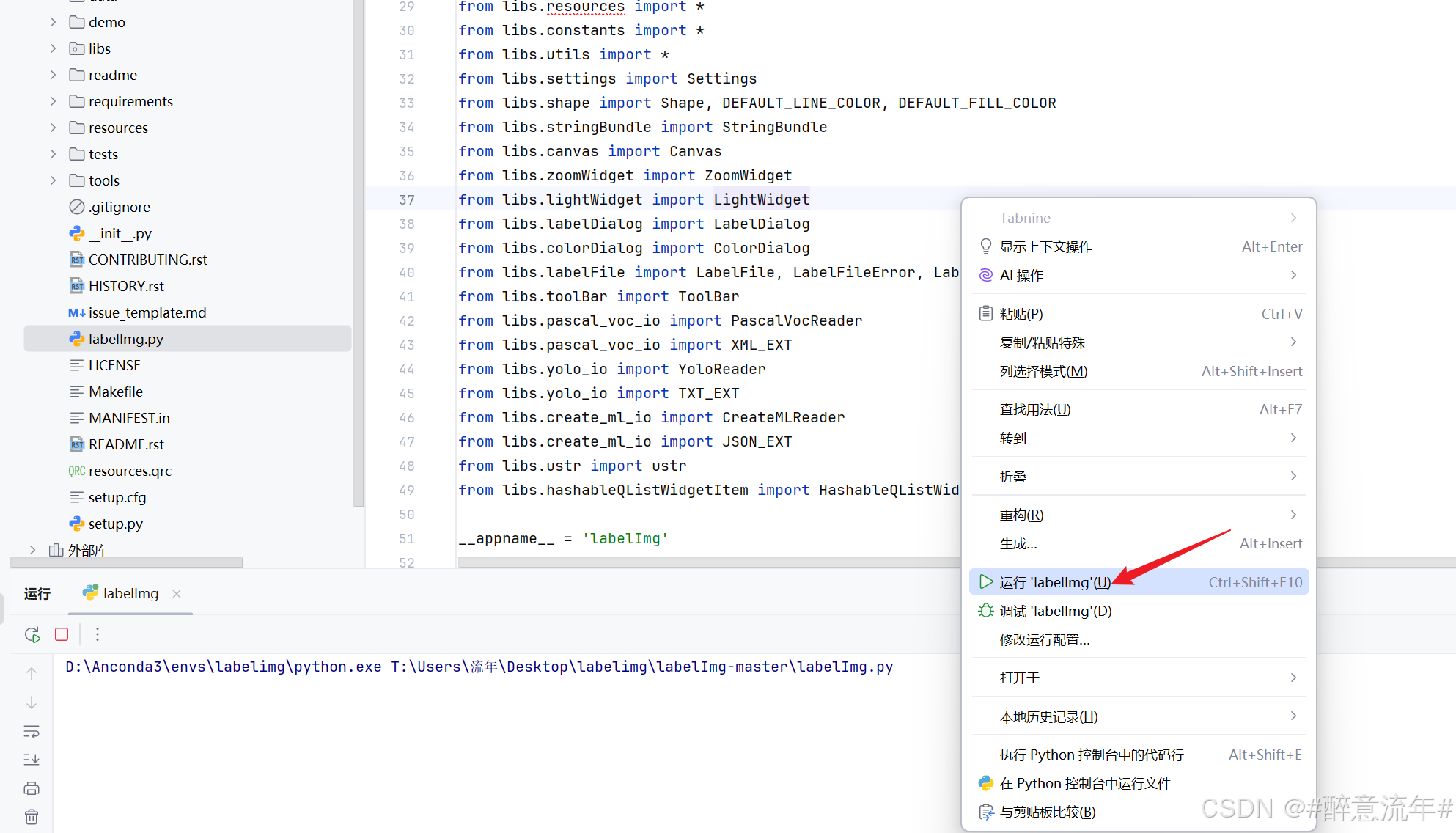Expand the 外部库 external libraries node
The width and height of the screenshot is (1456, 833).
click(32, 550)
